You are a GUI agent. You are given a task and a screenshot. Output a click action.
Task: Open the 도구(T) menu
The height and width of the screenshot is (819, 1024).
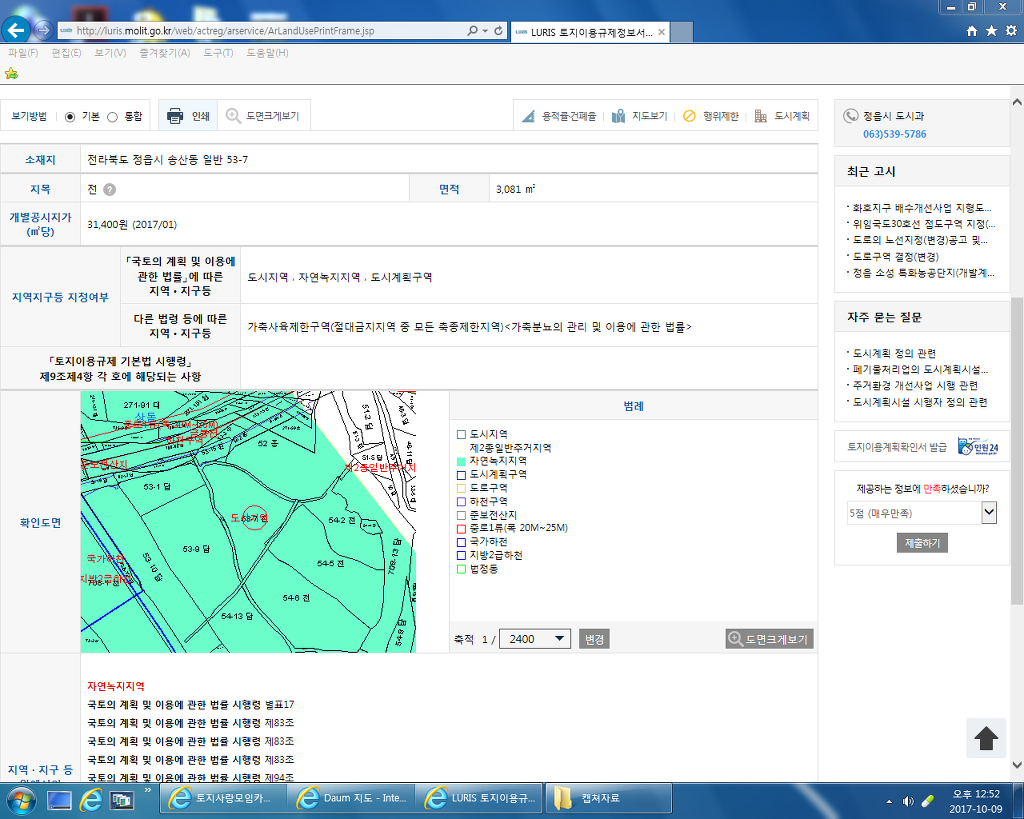click(218, 53)
